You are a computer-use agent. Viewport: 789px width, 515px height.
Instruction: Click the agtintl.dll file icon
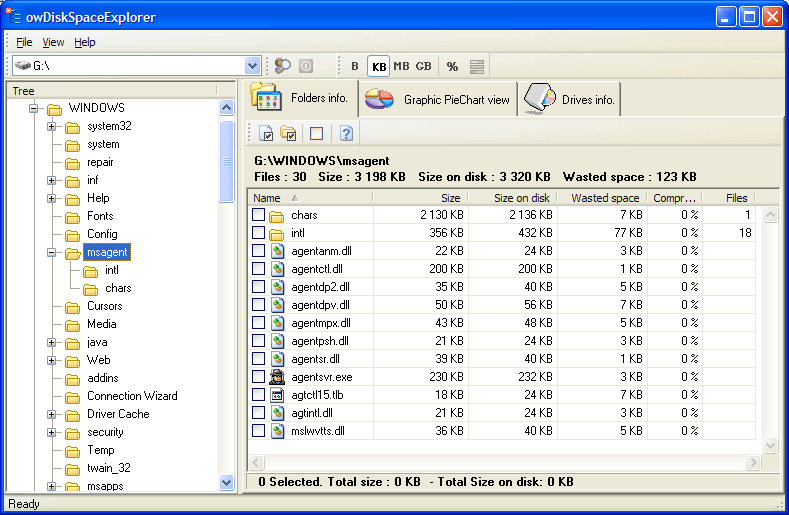point(277,413)
